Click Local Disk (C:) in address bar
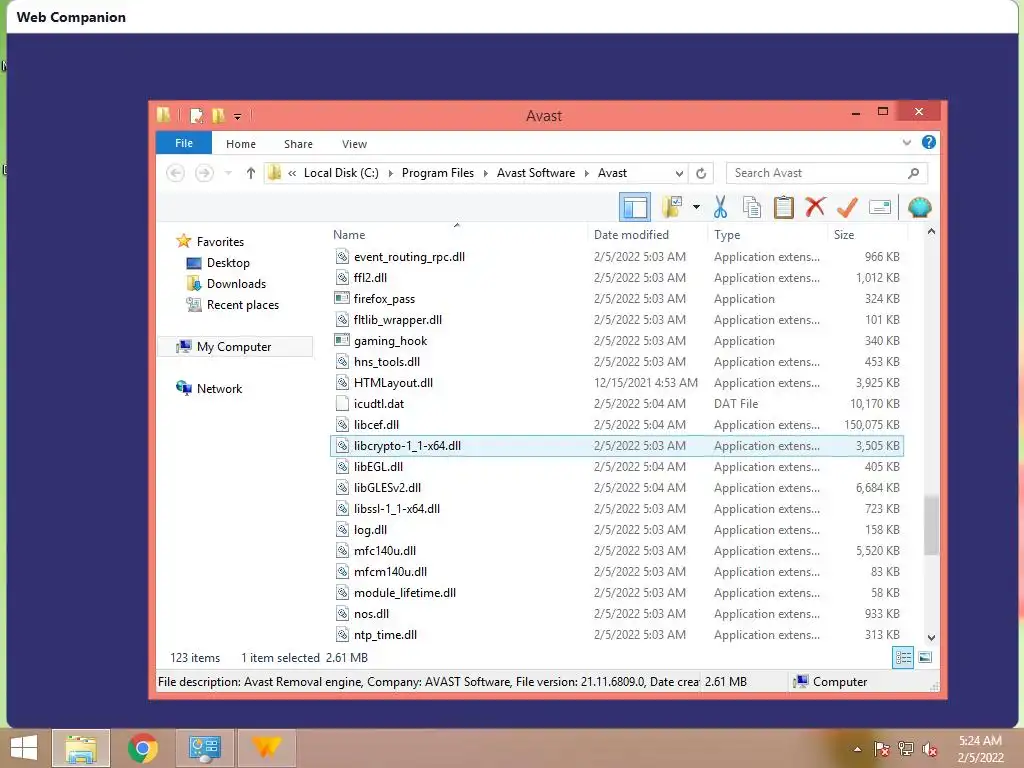The width and height of the screenshot is (1024, 768). pyautogui.click(x=341, y=173)
